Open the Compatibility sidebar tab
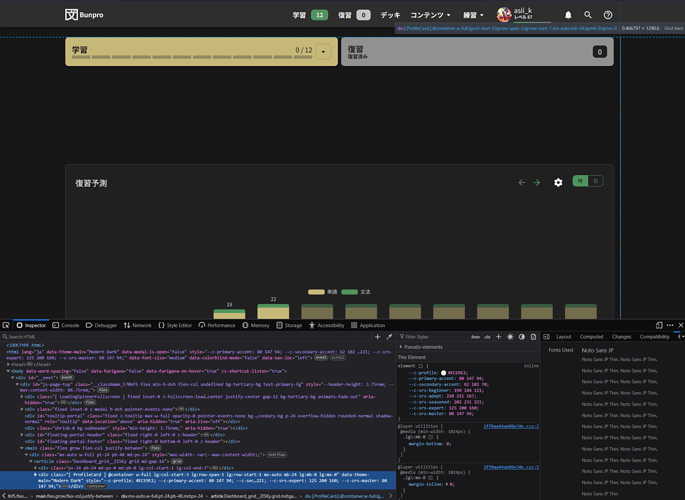Viewport: 685px width, 500px height. [655, 337]
